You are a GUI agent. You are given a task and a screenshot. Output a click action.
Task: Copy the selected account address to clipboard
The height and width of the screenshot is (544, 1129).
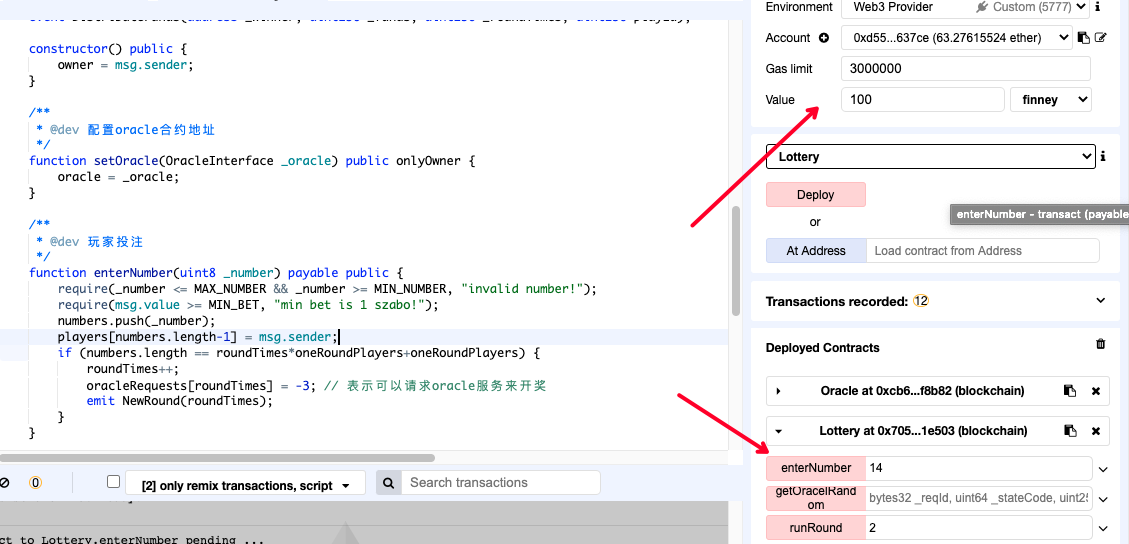[x=1084, y=37]
